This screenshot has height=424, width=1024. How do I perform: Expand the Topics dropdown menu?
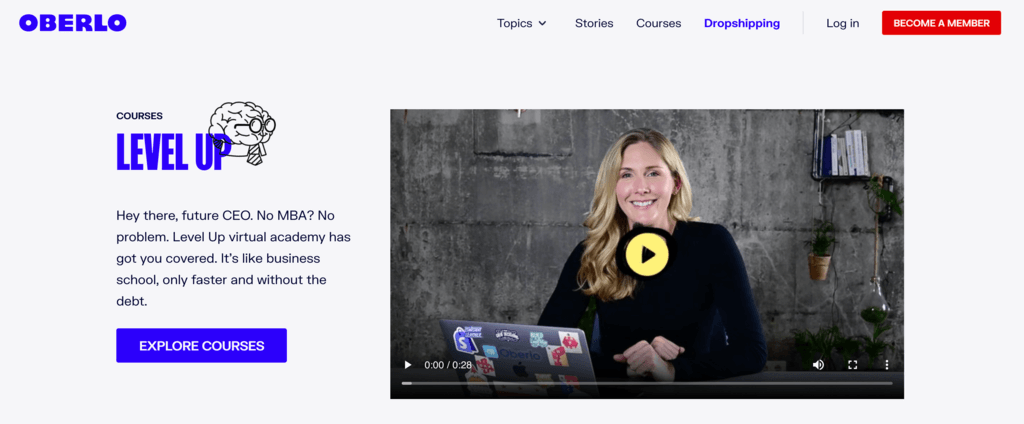(521, 23)
